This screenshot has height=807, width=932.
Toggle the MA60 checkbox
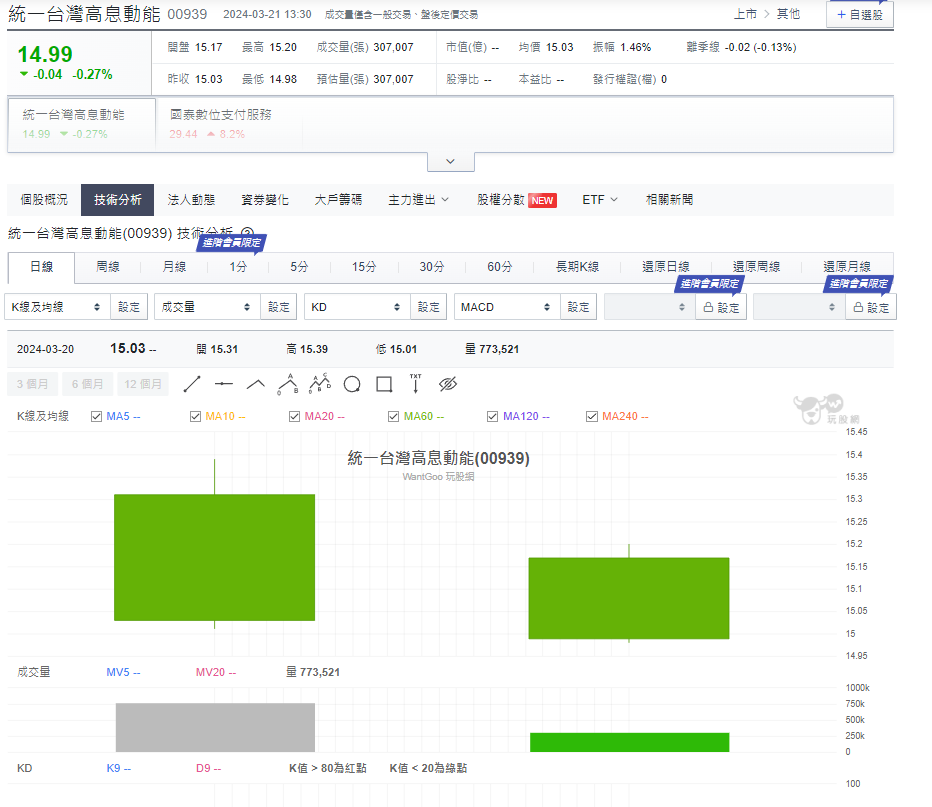point(393,417)
